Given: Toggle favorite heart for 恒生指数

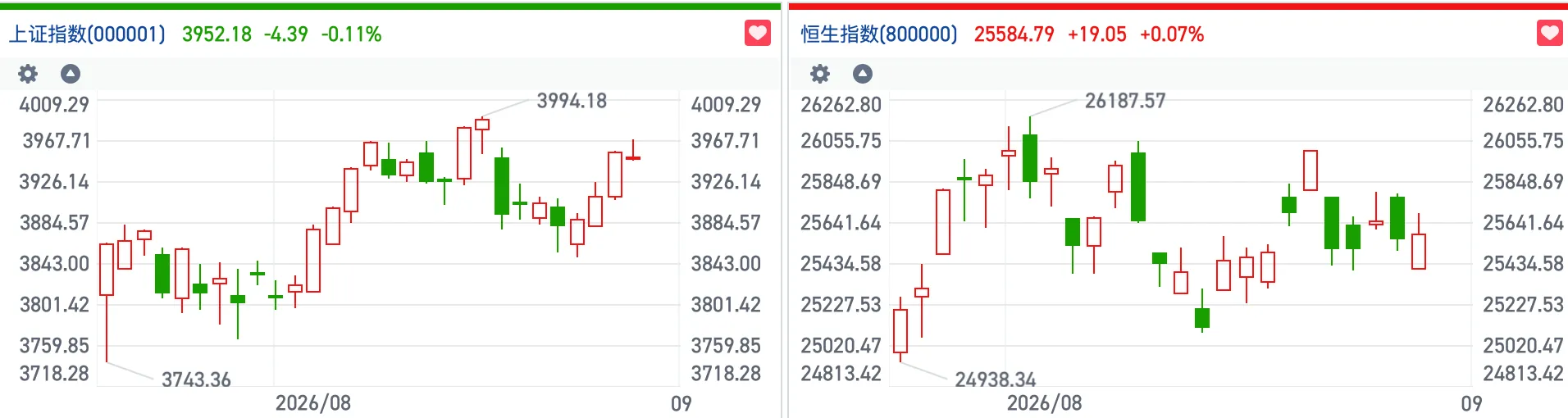Looking at the screenshot, I should click(1550, 34).
